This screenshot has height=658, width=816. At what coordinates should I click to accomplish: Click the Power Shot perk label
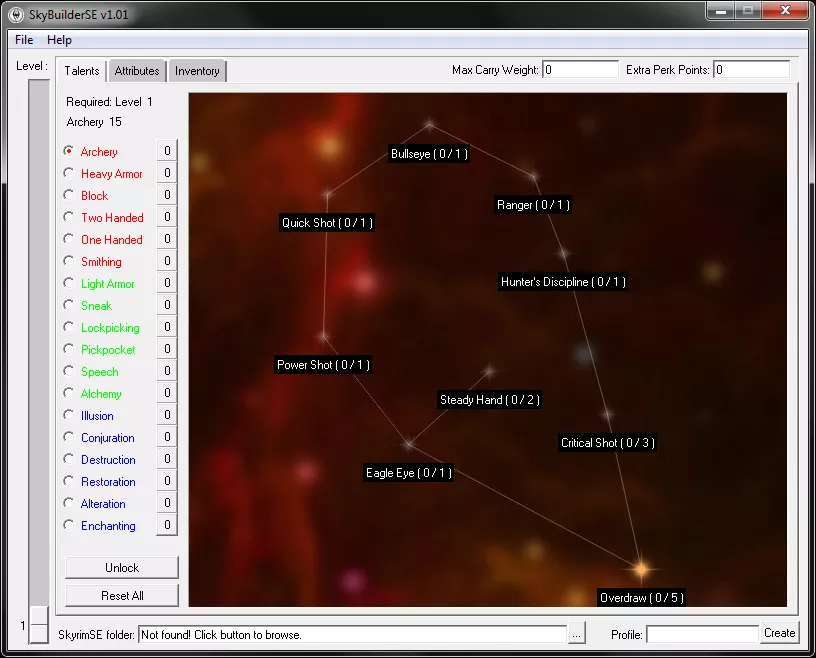click(323, 364)
